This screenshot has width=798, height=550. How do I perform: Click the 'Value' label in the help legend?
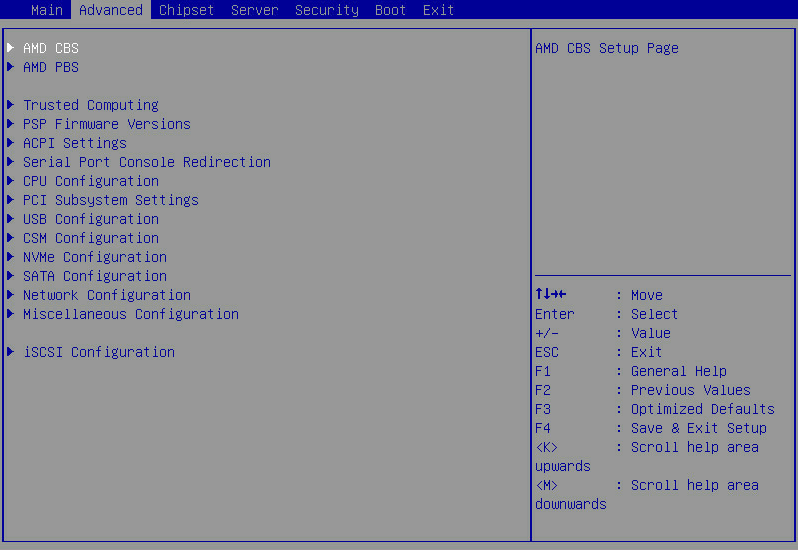point(651,333)
